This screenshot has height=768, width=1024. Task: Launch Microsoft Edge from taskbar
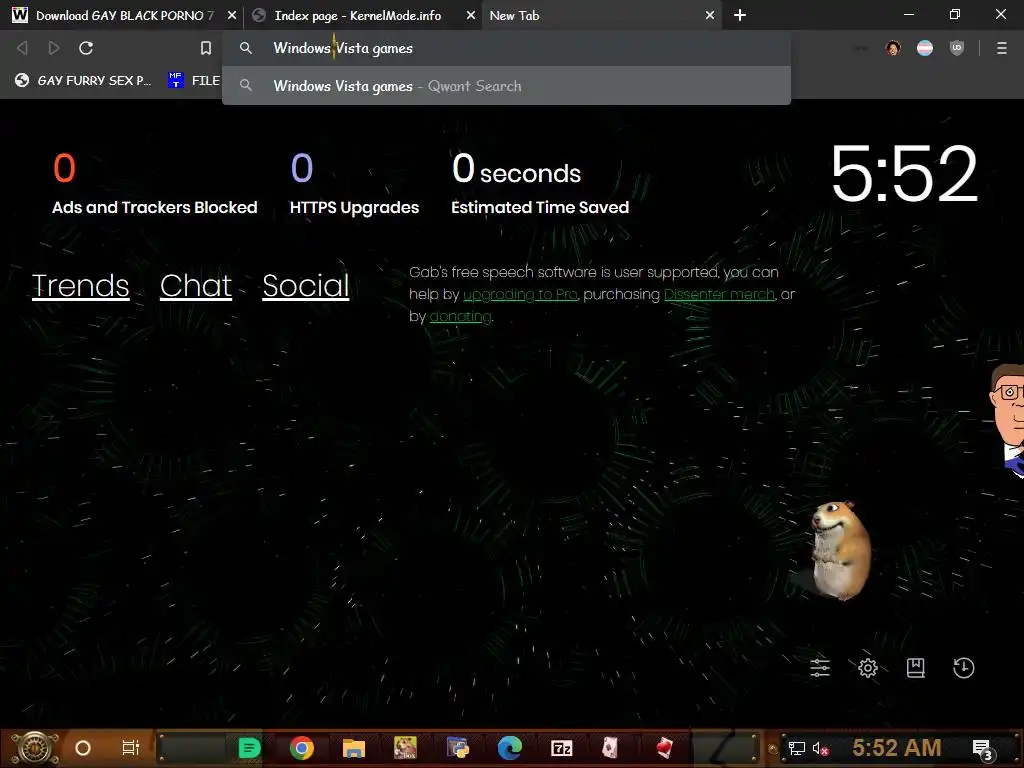(509, 748)
